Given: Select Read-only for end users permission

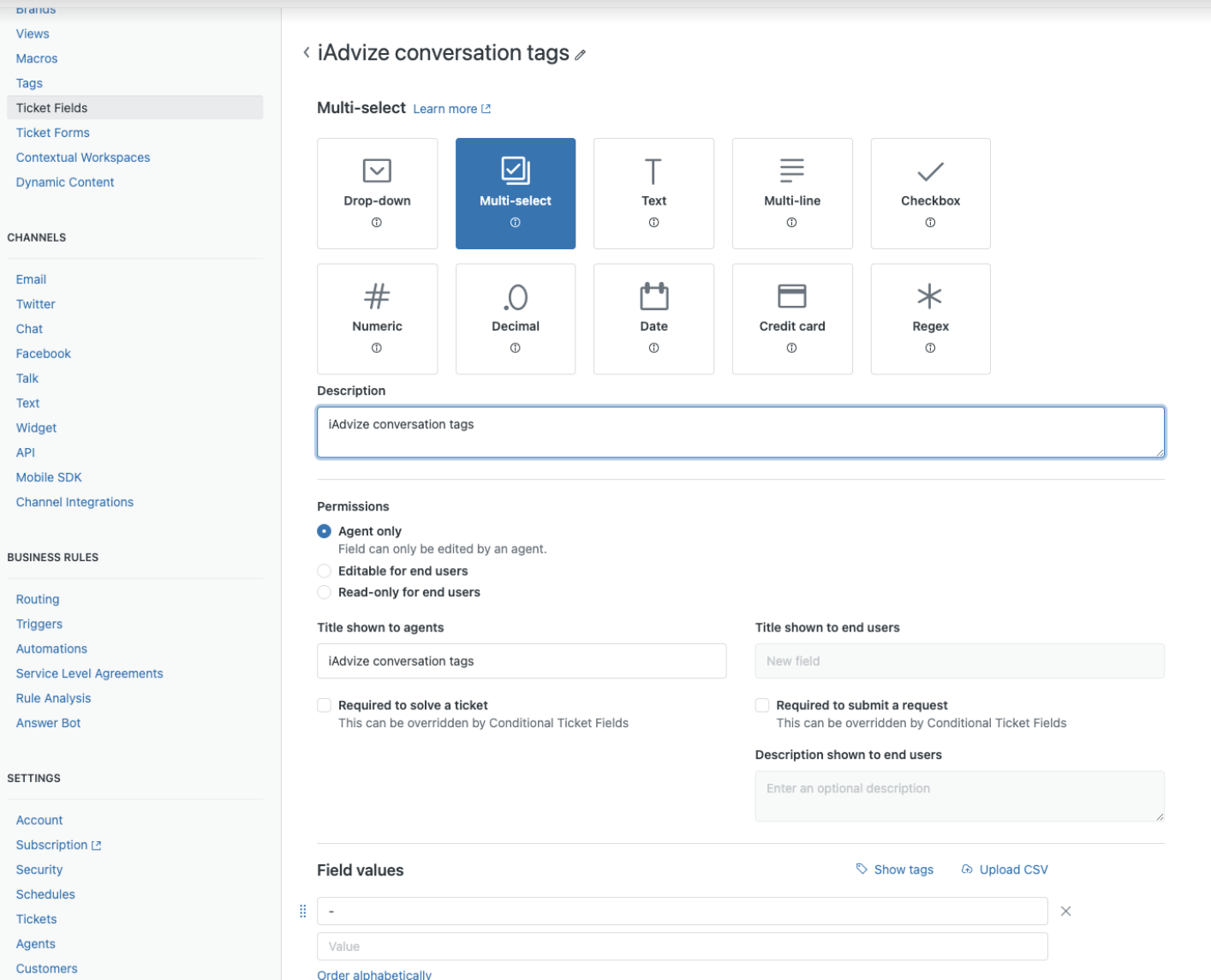Looking at the screenshot, I should (324, 592).
